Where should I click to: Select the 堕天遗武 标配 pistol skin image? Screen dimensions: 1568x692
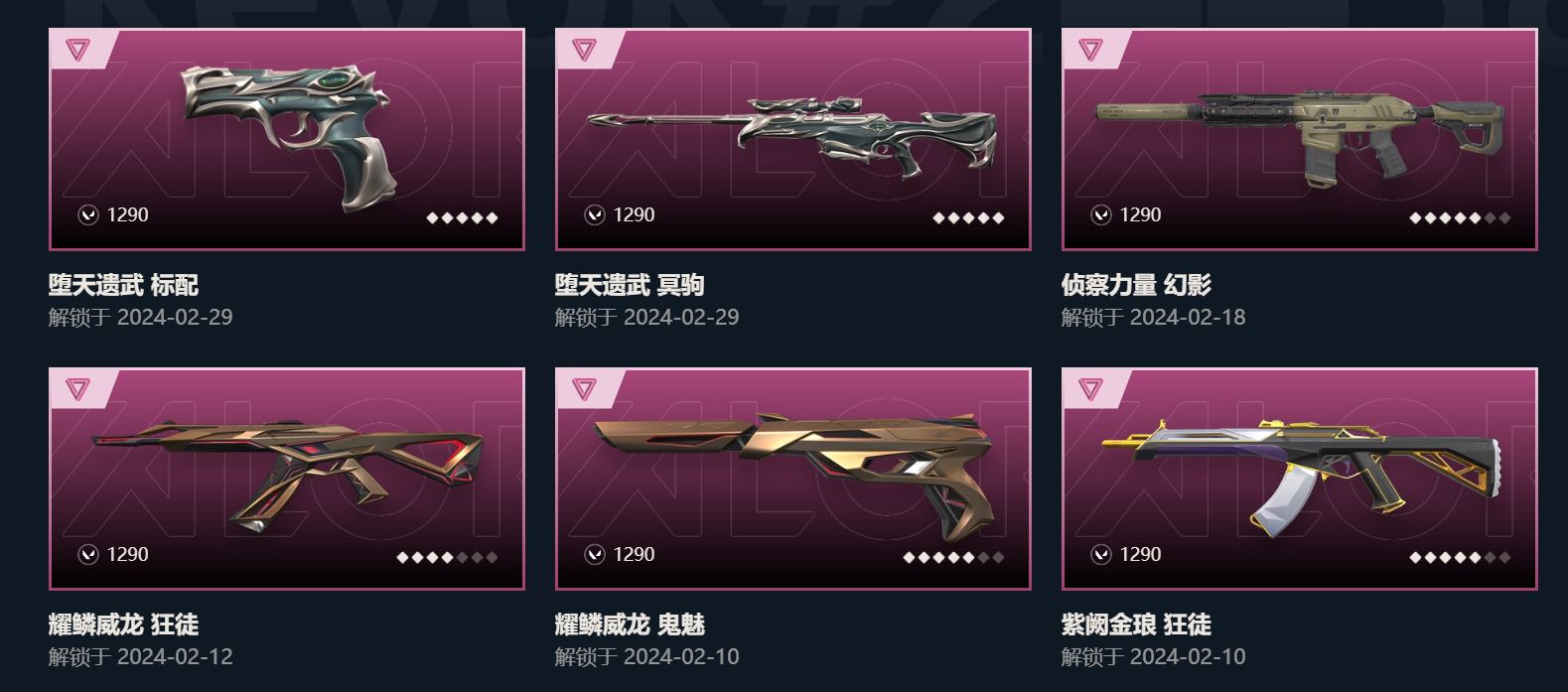pyautogui.click(x=288, y=134)
